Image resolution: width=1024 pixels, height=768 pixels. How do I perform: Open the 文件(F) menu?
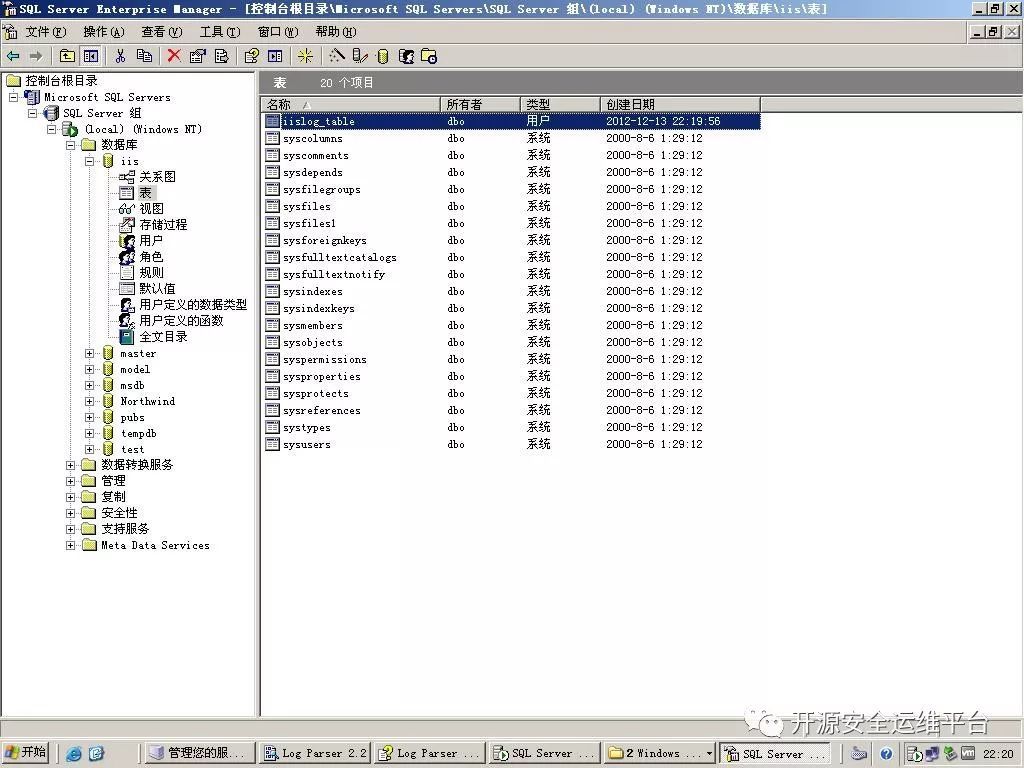(45, 31)
